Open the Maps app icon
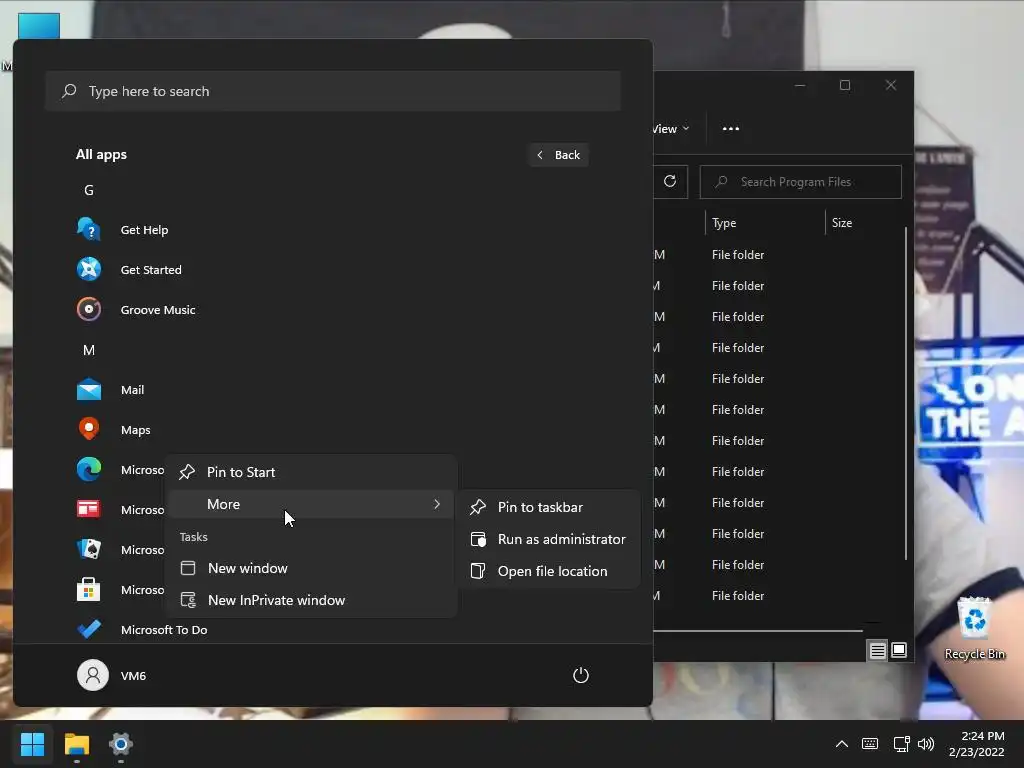This screenshot has width=1024, height=768. click(x=89, y=429)
